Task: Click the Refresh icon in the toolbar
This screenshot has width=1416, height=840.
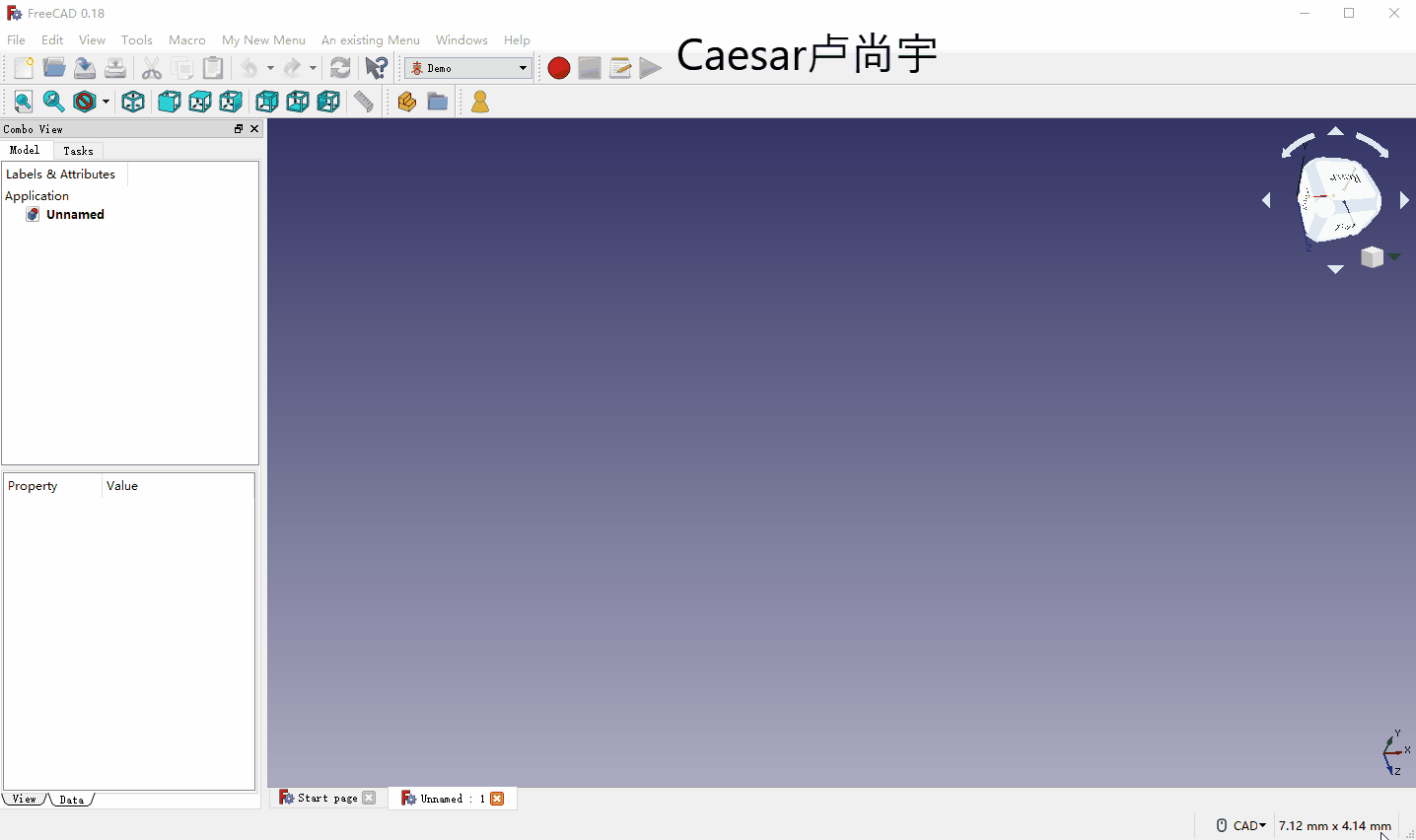Action: 340,68
